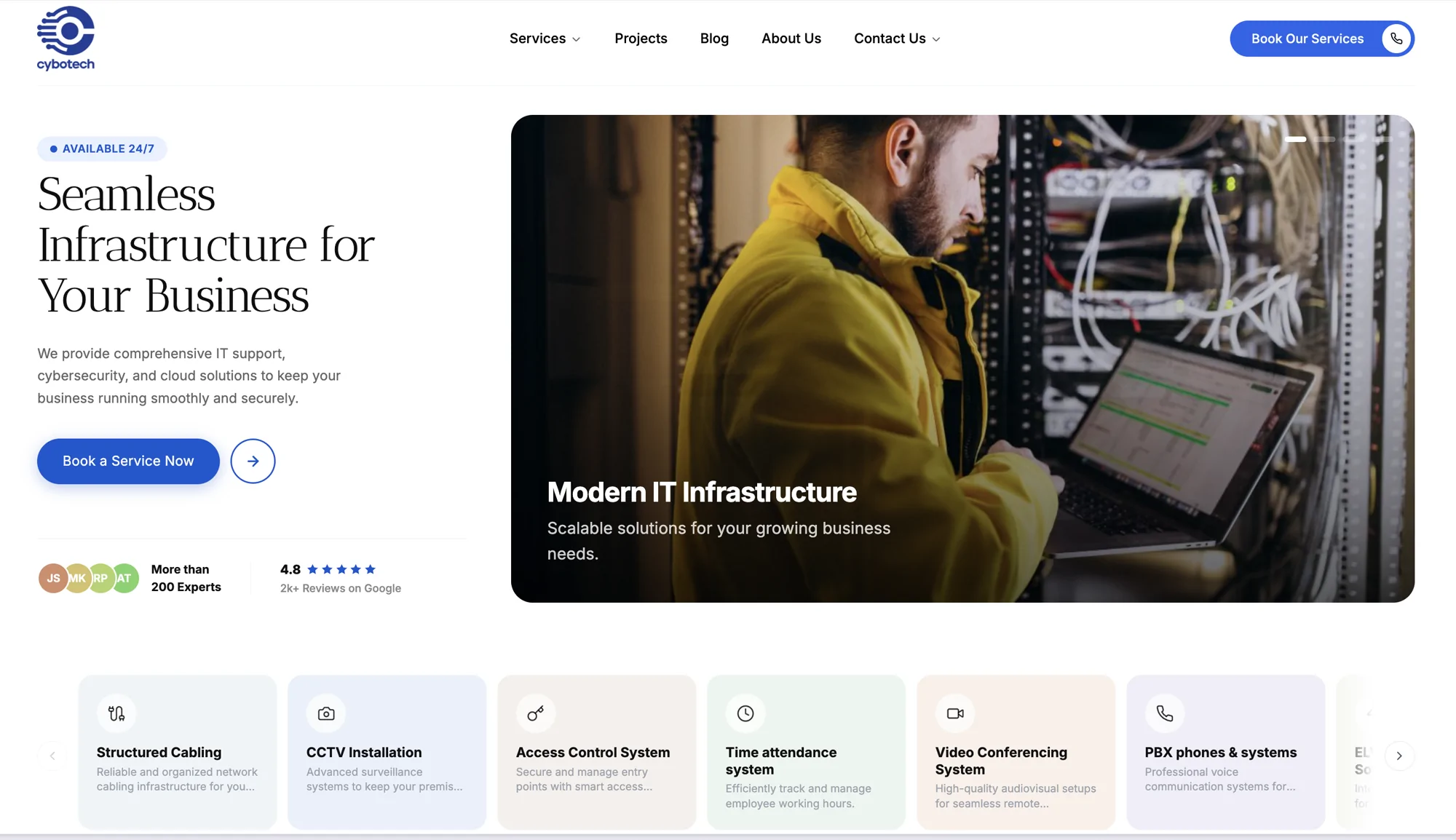Viewport: 1456px width, 840px height.
Task: Click the Time attendance clock icon
Action: coord(745,713)
